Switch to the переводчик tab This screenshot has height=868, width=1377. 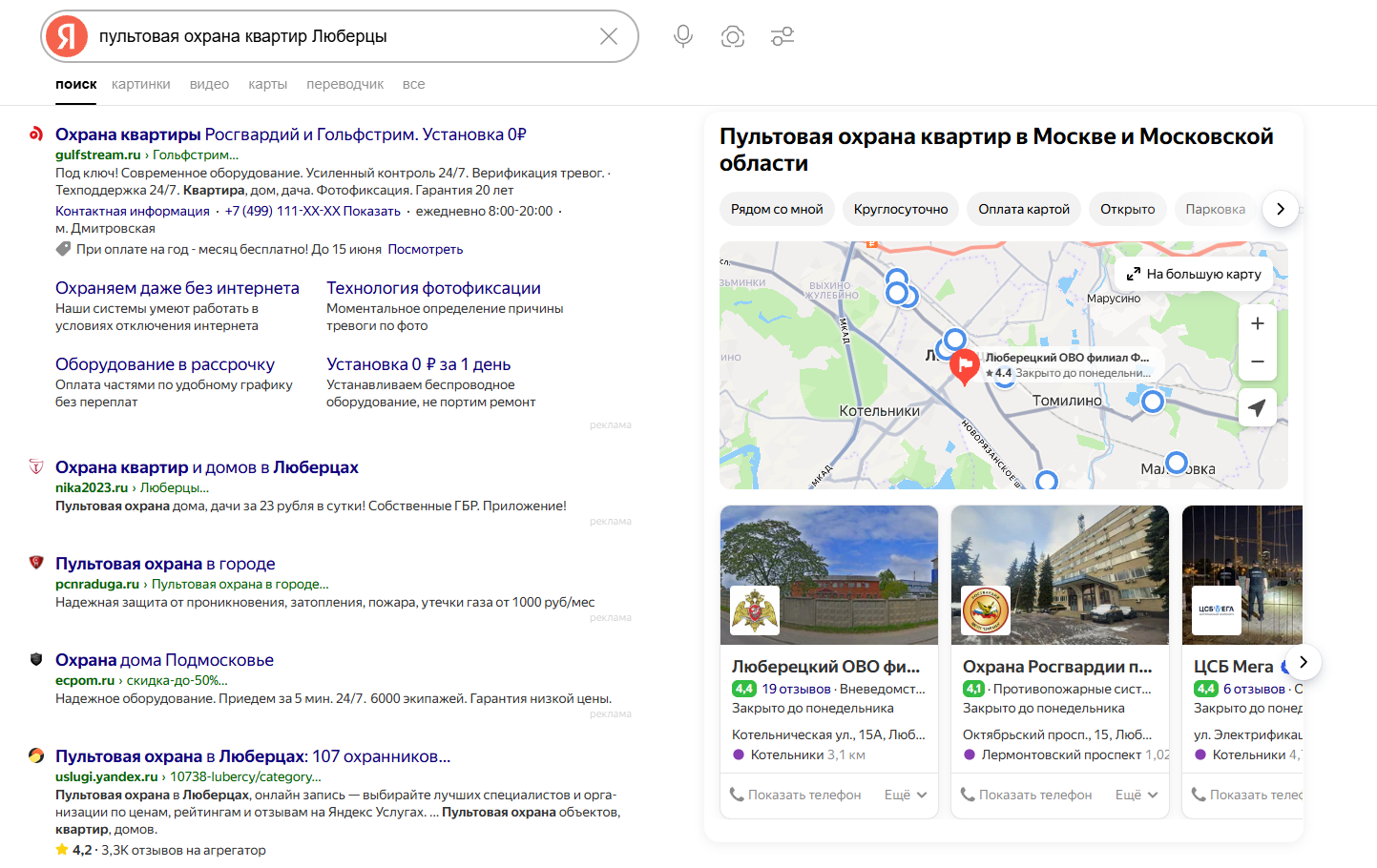[345, 84]
